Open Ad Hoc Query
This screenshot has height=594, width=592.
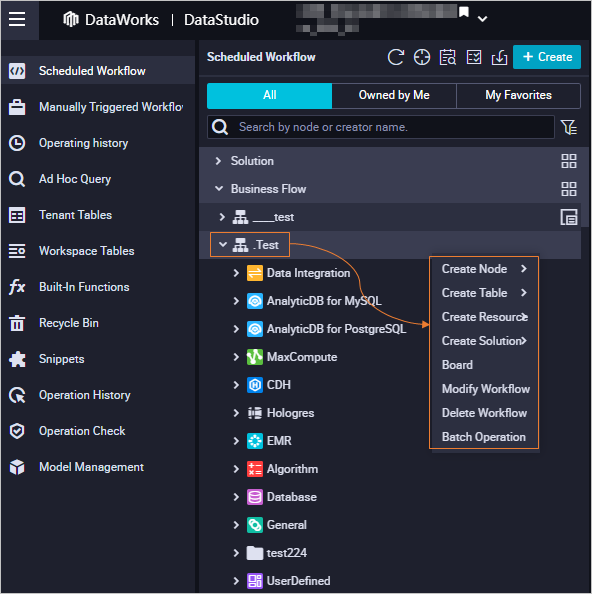[98, 179]
